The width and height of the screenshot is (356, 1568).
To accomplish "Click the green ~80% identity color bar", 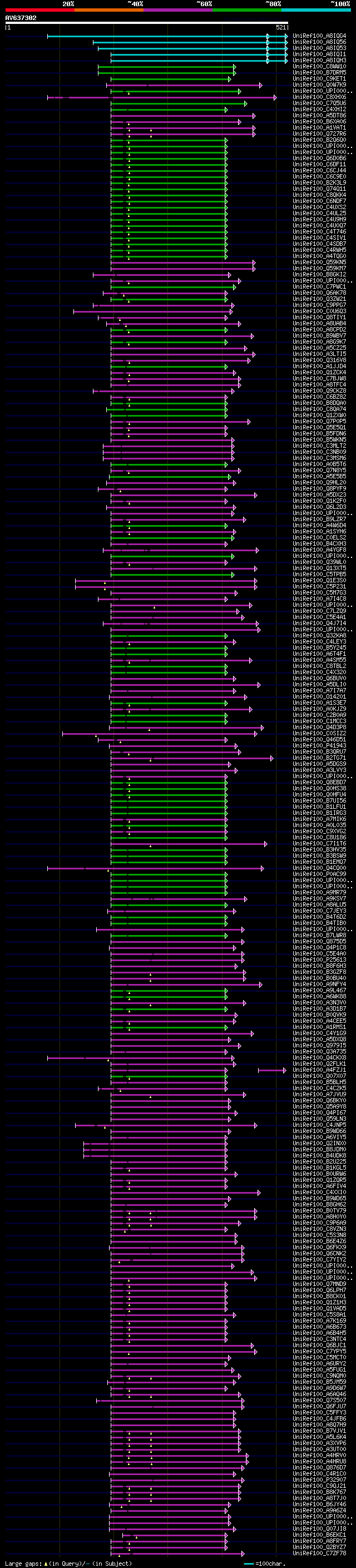I will 247,10.
